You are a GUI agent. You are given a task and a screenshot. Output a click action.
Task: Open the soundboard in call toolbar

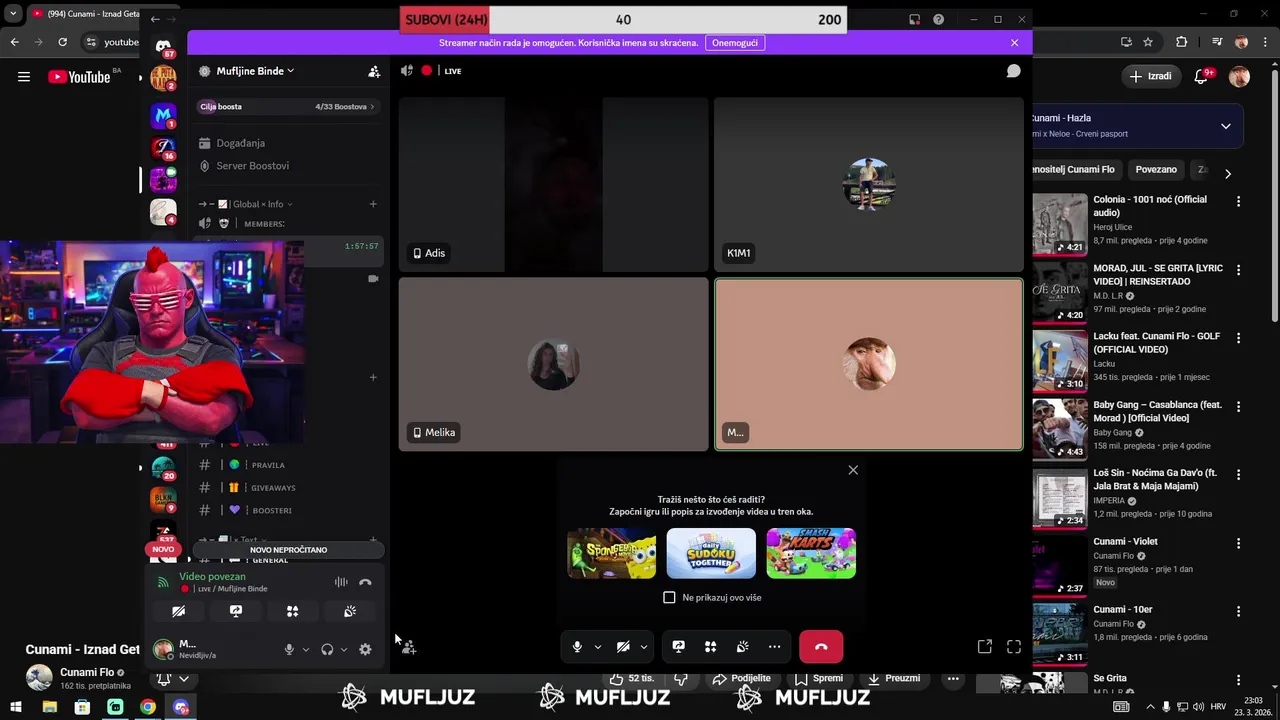[743, 647]
